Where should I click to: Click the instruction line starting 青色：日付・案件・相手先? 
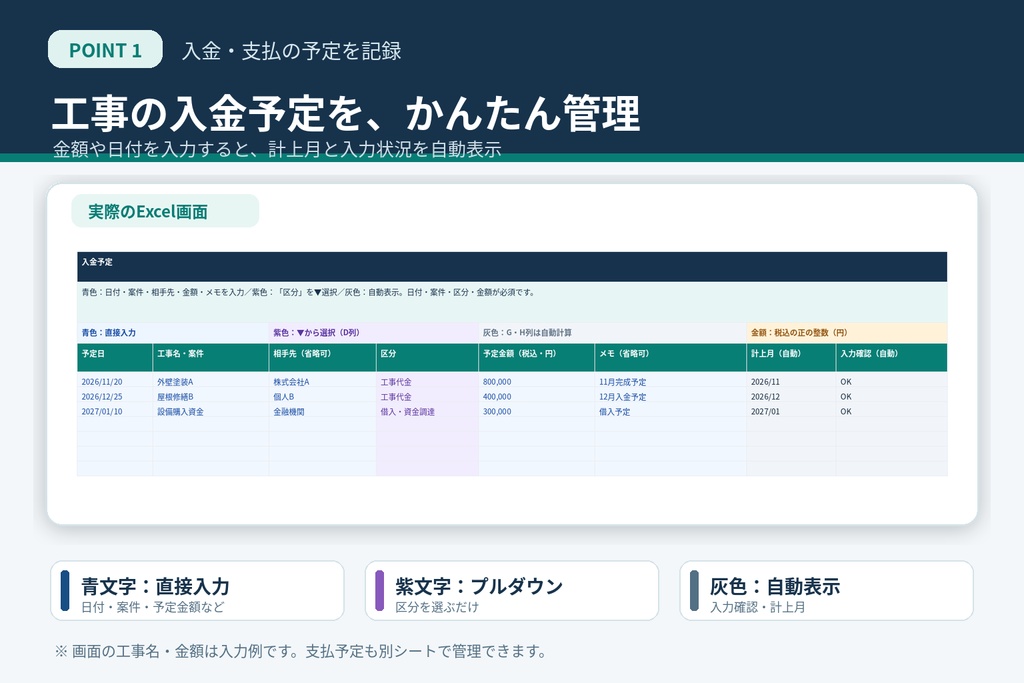coord(308,293)
